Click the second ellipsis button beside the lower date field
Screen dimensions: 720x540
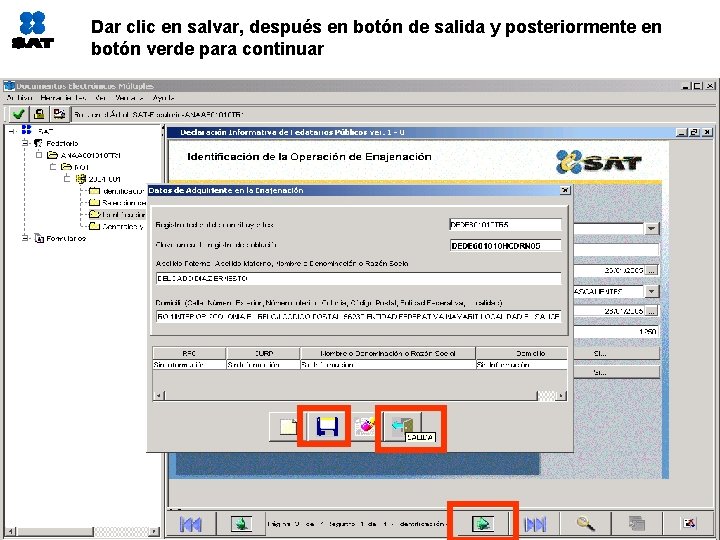tap(651, 311)
